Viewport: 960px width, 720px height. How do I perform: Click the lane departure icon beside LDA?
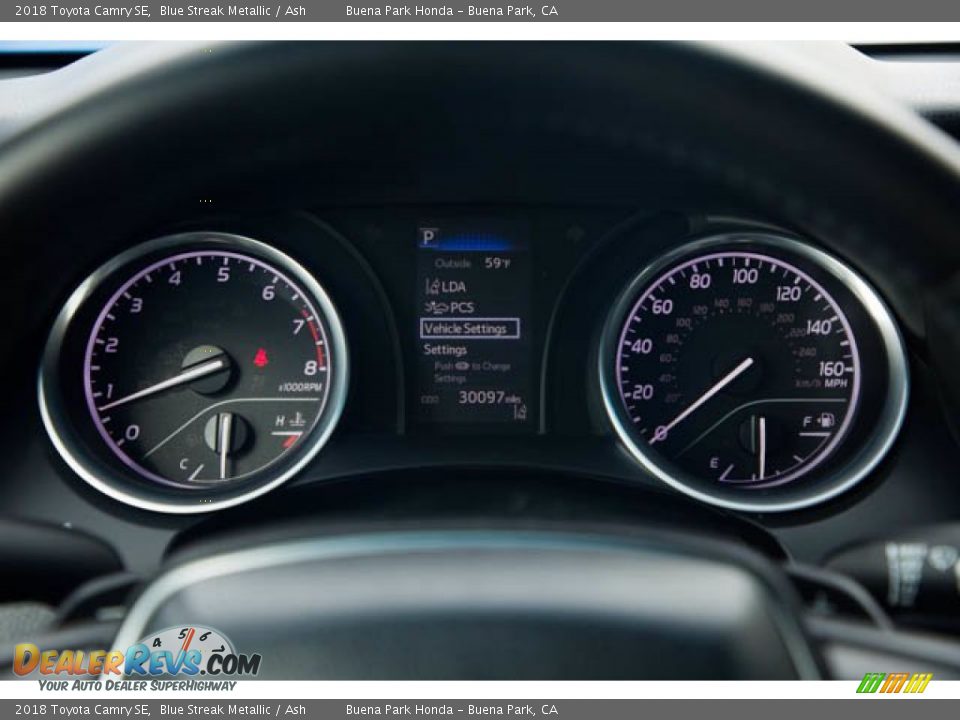coord(432,286)
